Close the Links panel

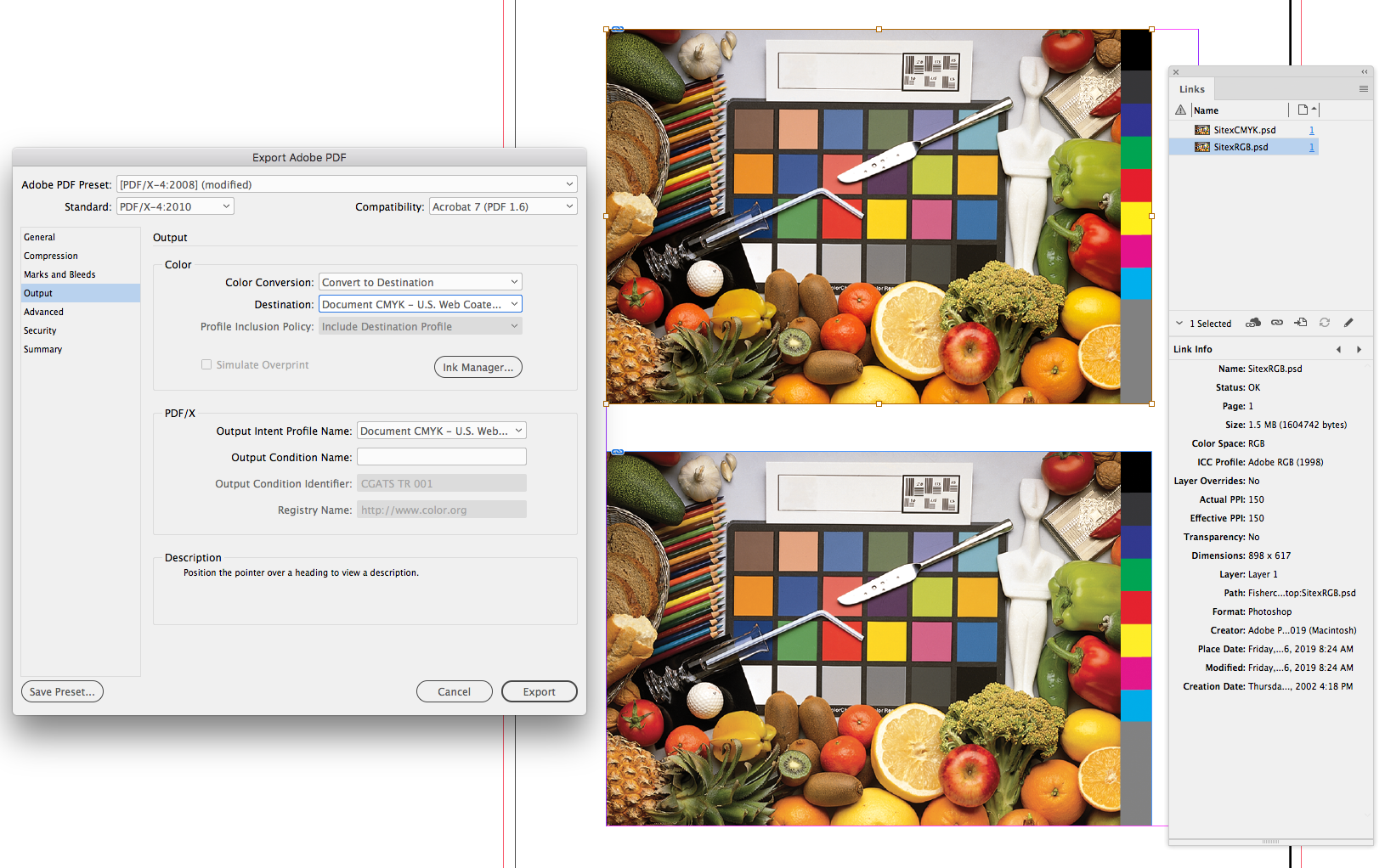click(x=1176, y=72)
